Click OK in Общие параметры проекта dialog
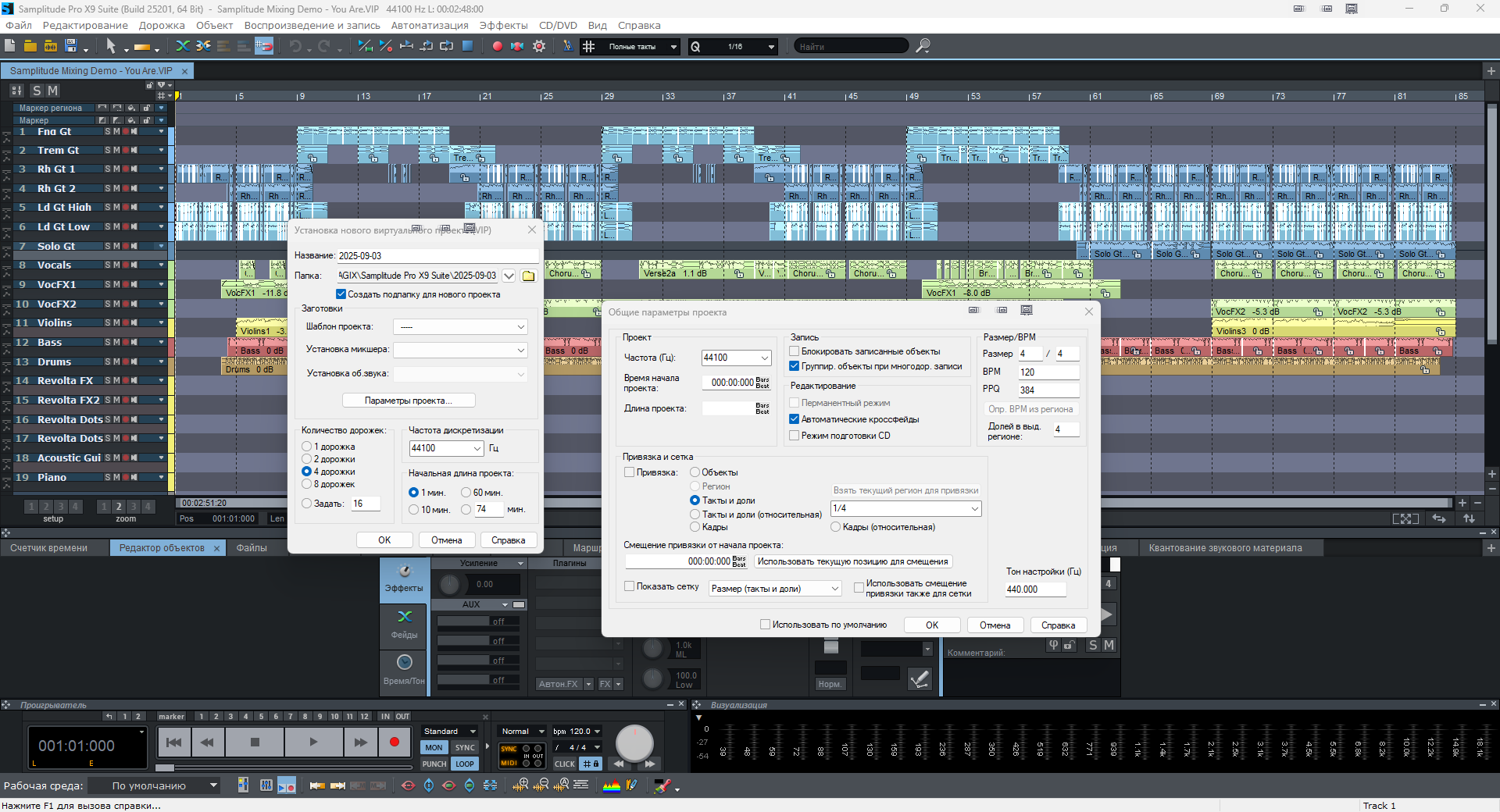The height and width of the screenshot is (812, 1500). 932,625
